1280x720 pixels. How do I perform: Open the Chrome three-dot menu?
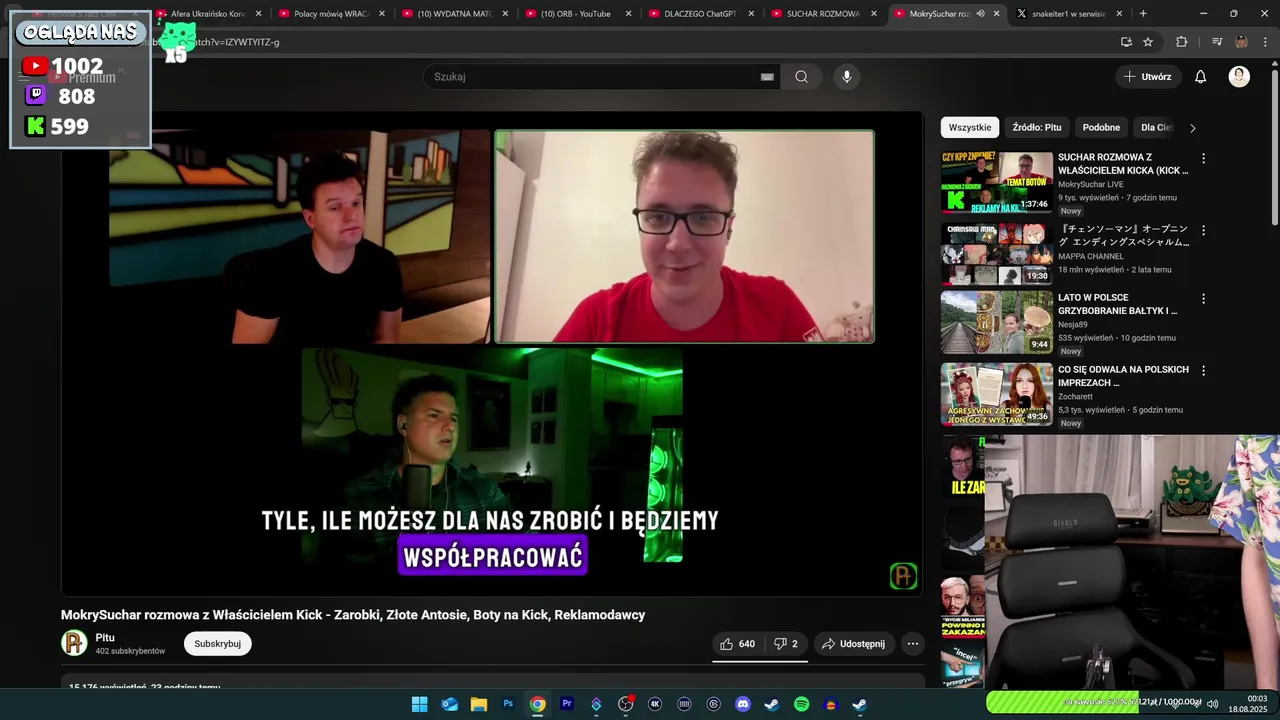(x=1265, y=42)
